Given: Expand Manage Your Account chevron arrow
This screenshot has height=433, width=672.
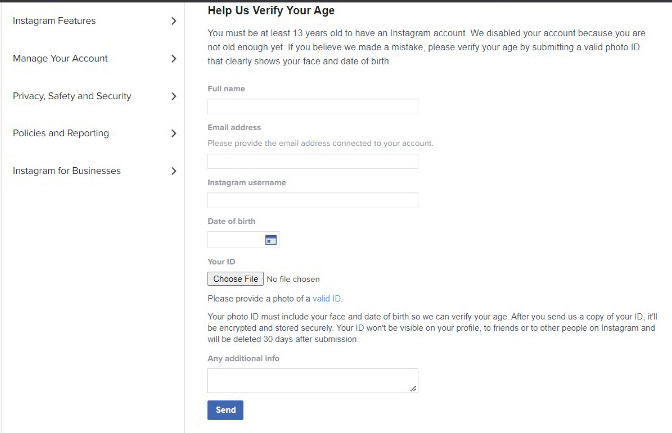Looking at the screenshot, I should [174, 59].
